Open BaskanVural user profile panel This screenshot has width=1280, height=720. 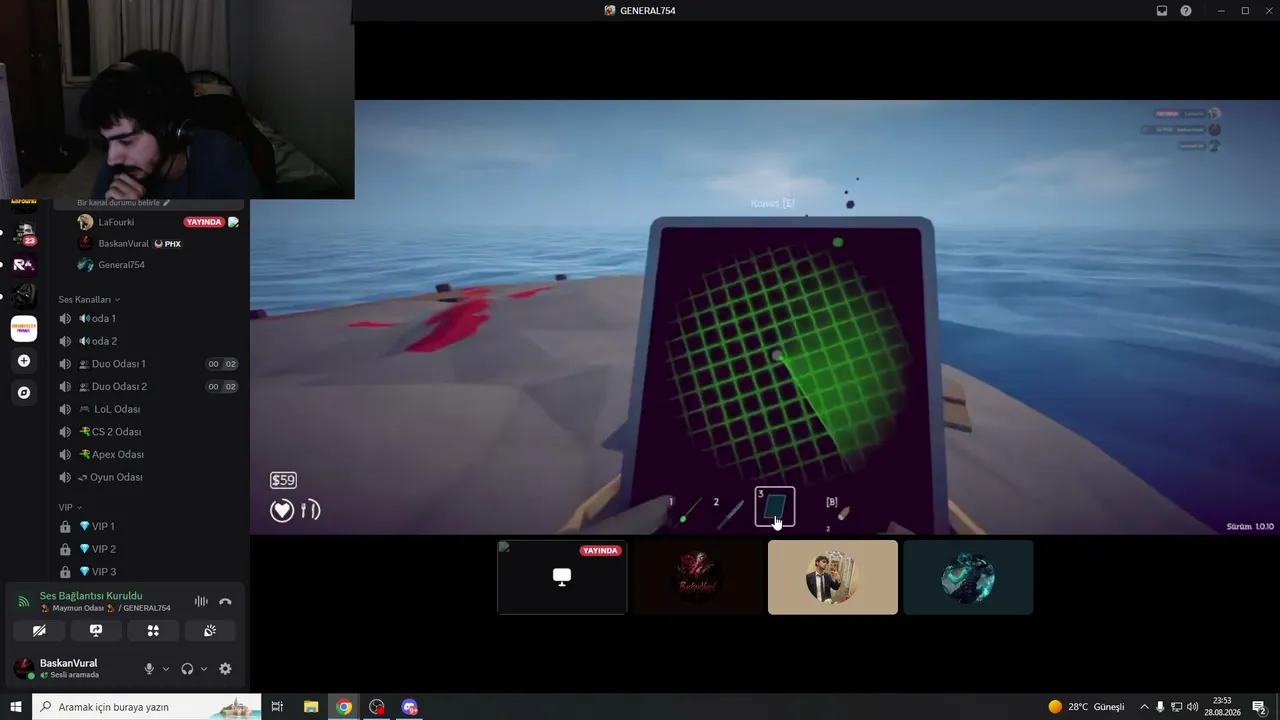pos(70,668)
